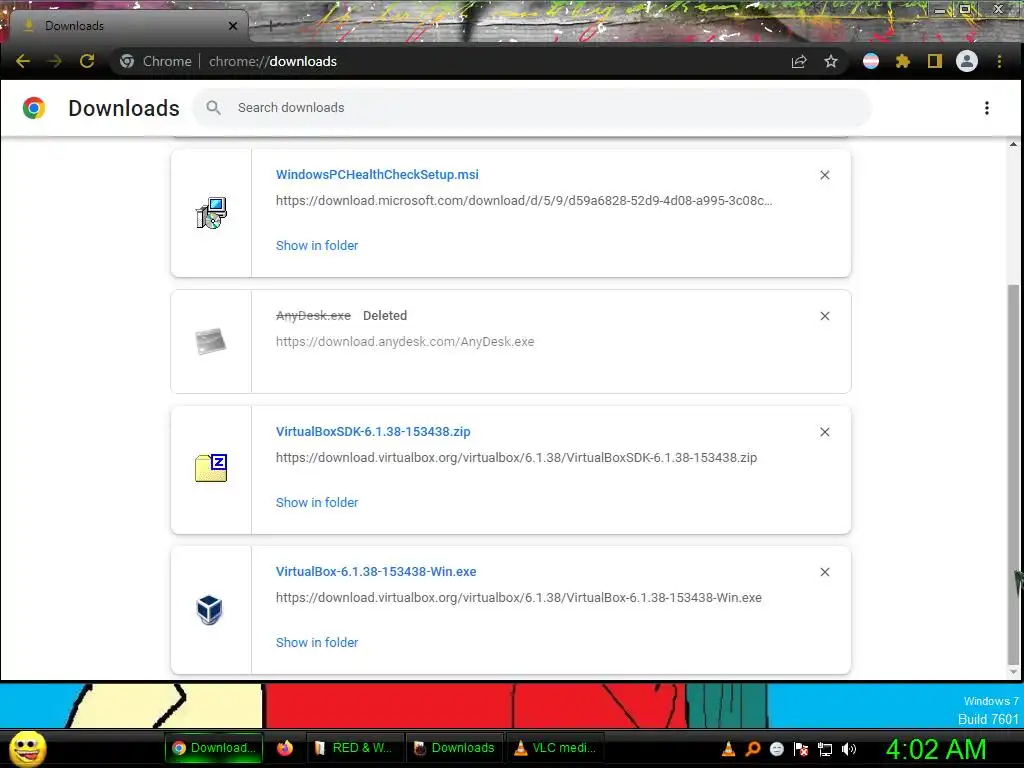Remove AnyDesk.exe entry from list
The image size is (1024, 768).
coord(825,316)
